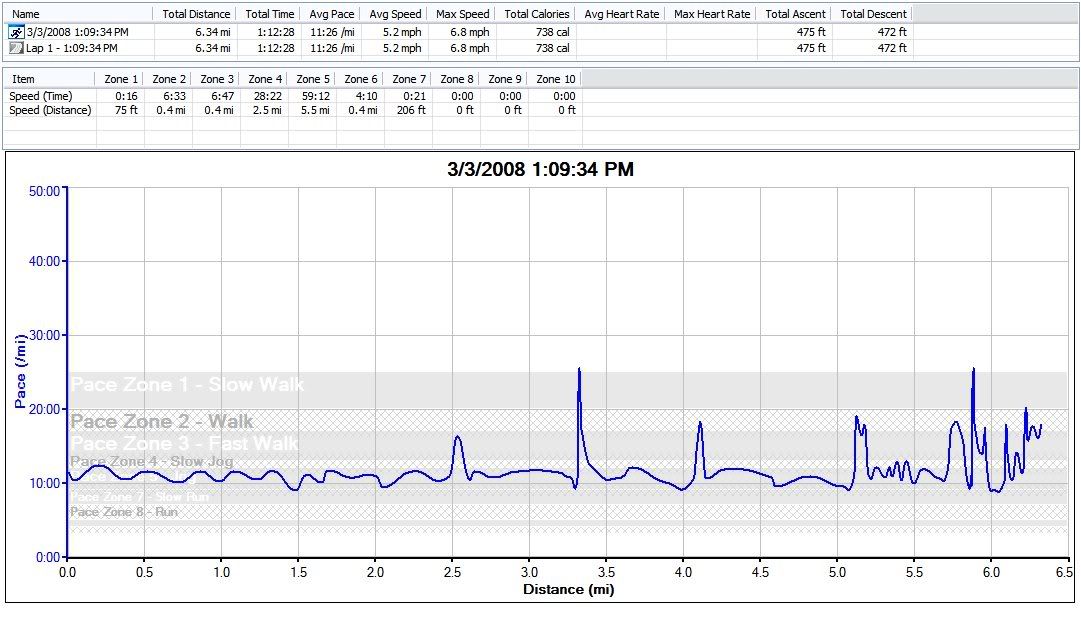Click the Zone 5 column header
The image size is (1081, 631).
tap(313, 79)
